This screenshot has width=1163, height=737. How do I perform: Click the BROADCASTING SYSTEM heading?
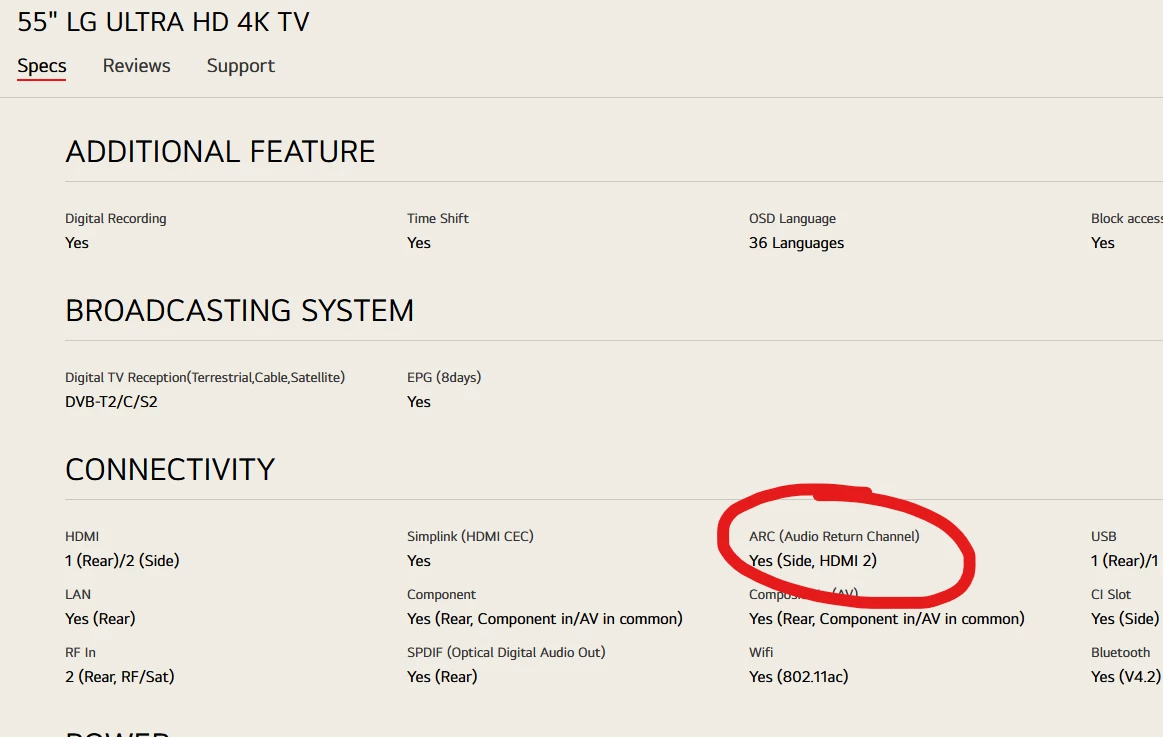pos(240,311)
